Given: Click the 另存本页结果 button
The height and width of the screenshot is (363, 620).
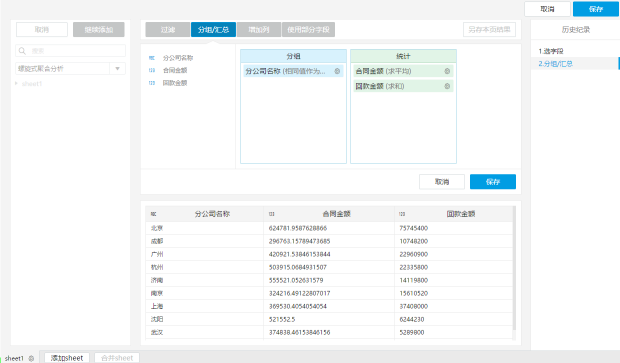Looking at the screenshot, I should pos(490,30).
